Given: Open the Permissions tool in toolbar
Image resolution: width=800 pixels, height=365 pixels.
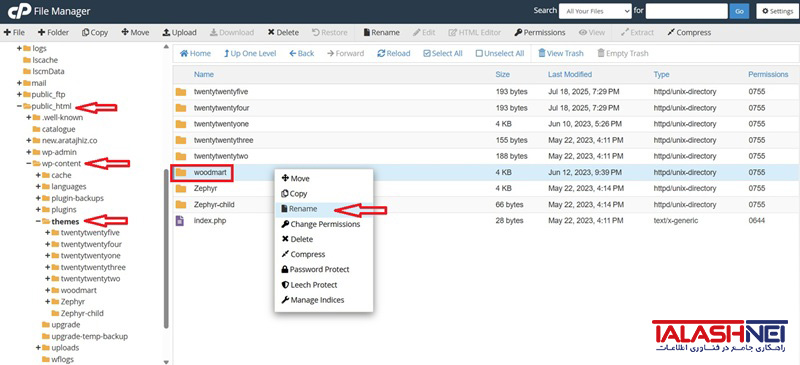Looking at the screenshot, I should [x=540, y=33].
